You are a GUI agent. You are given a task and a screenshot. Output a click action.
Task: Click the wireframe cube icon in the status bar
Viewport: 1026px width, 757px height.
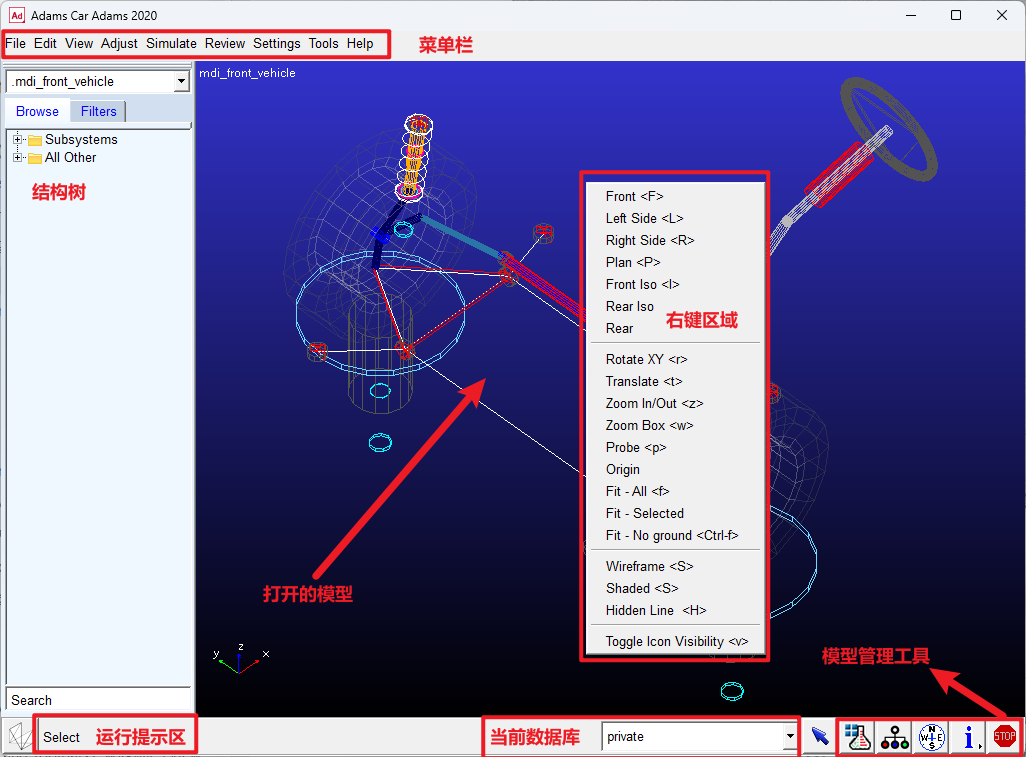pyautogui.click(x=20, y=737)
